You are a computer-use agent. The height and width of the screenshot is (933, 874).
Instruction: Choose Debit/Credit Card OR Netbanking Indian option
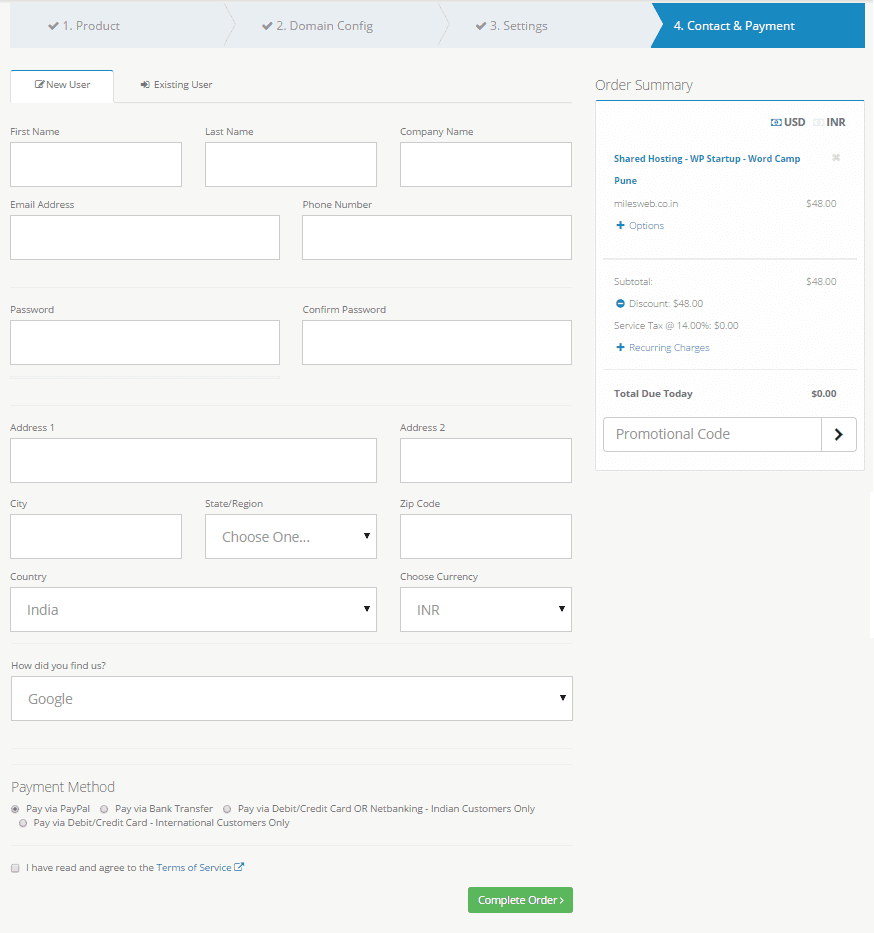coord(227,809)
